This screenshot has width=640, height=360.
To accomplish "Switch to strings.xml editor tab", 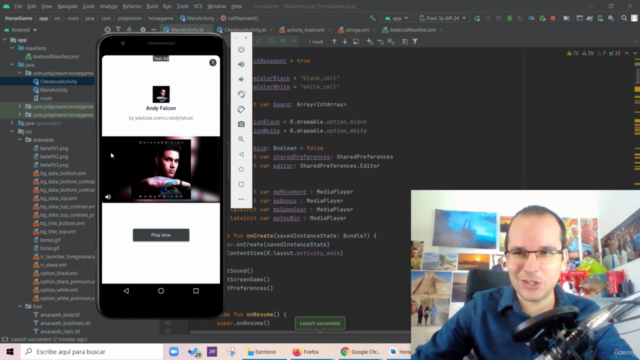I will pyautogui.click(x=354, y=30).
